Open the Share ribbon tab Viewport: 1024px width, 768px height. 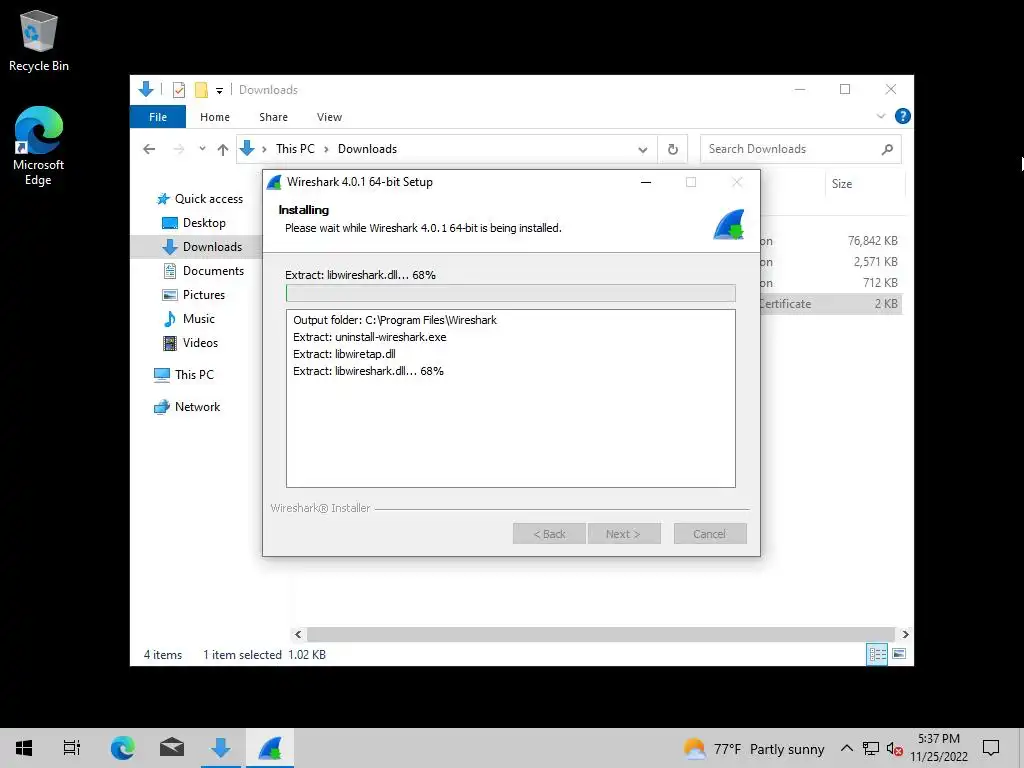click(273, 117)
